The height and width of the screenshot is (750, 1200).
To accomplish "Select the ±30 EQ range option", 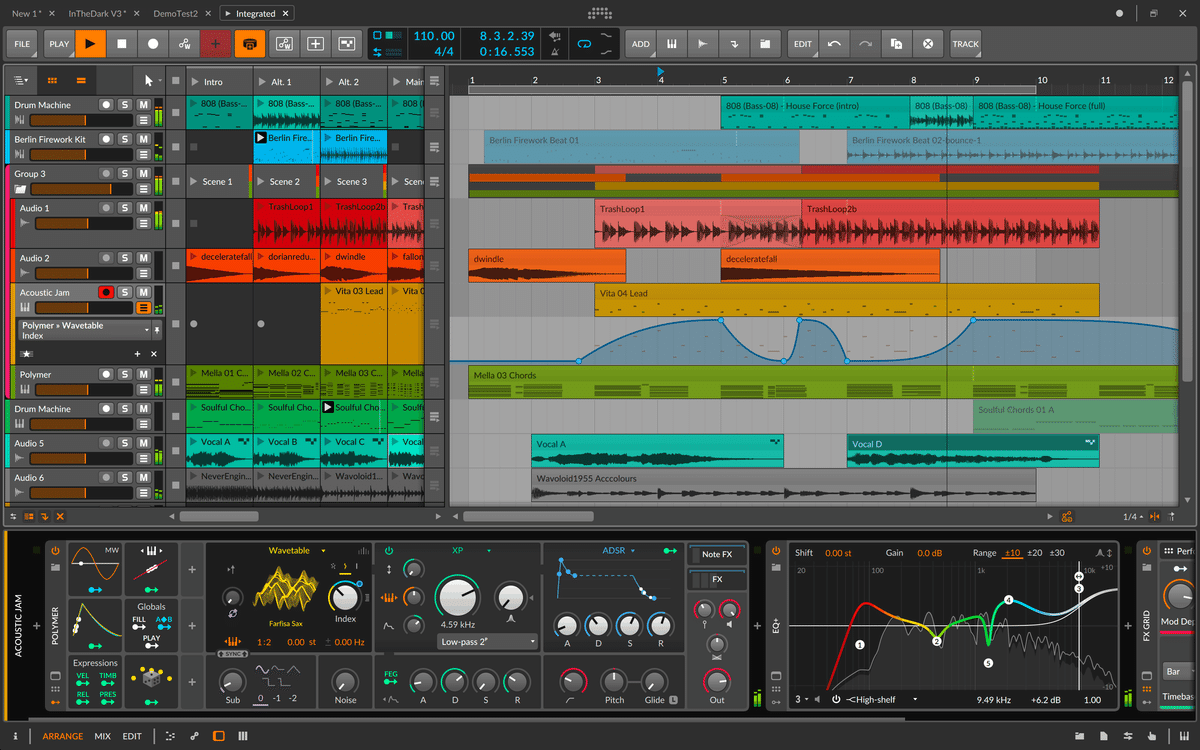I will point(1057,552).
